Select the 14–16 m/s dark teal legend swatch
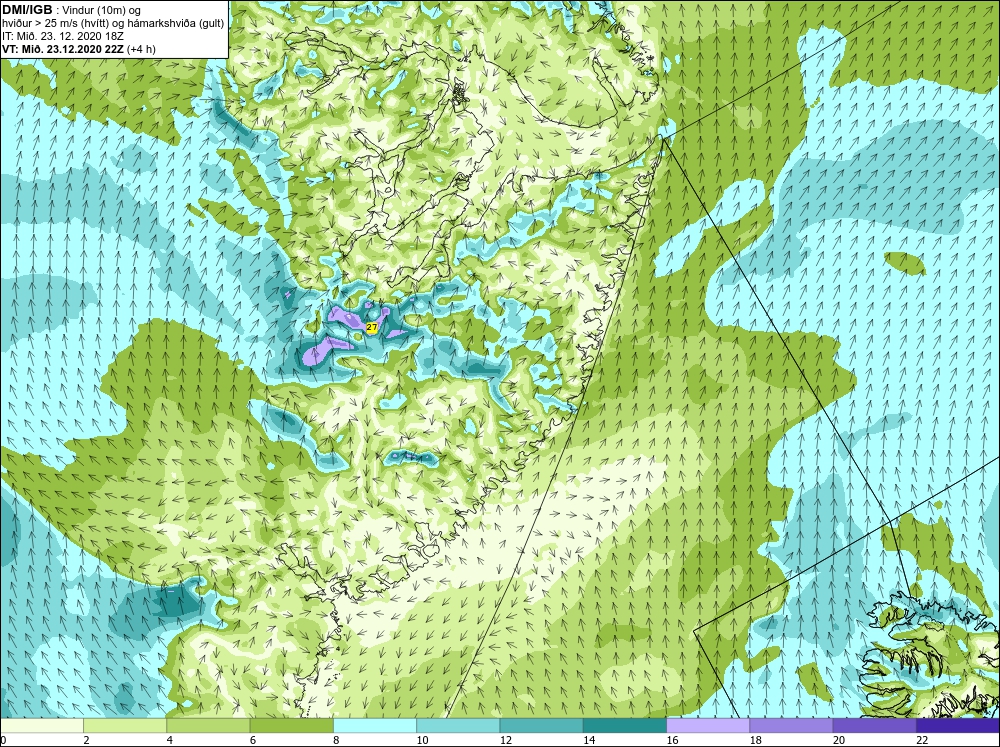1000x747 pixels. 625,725
